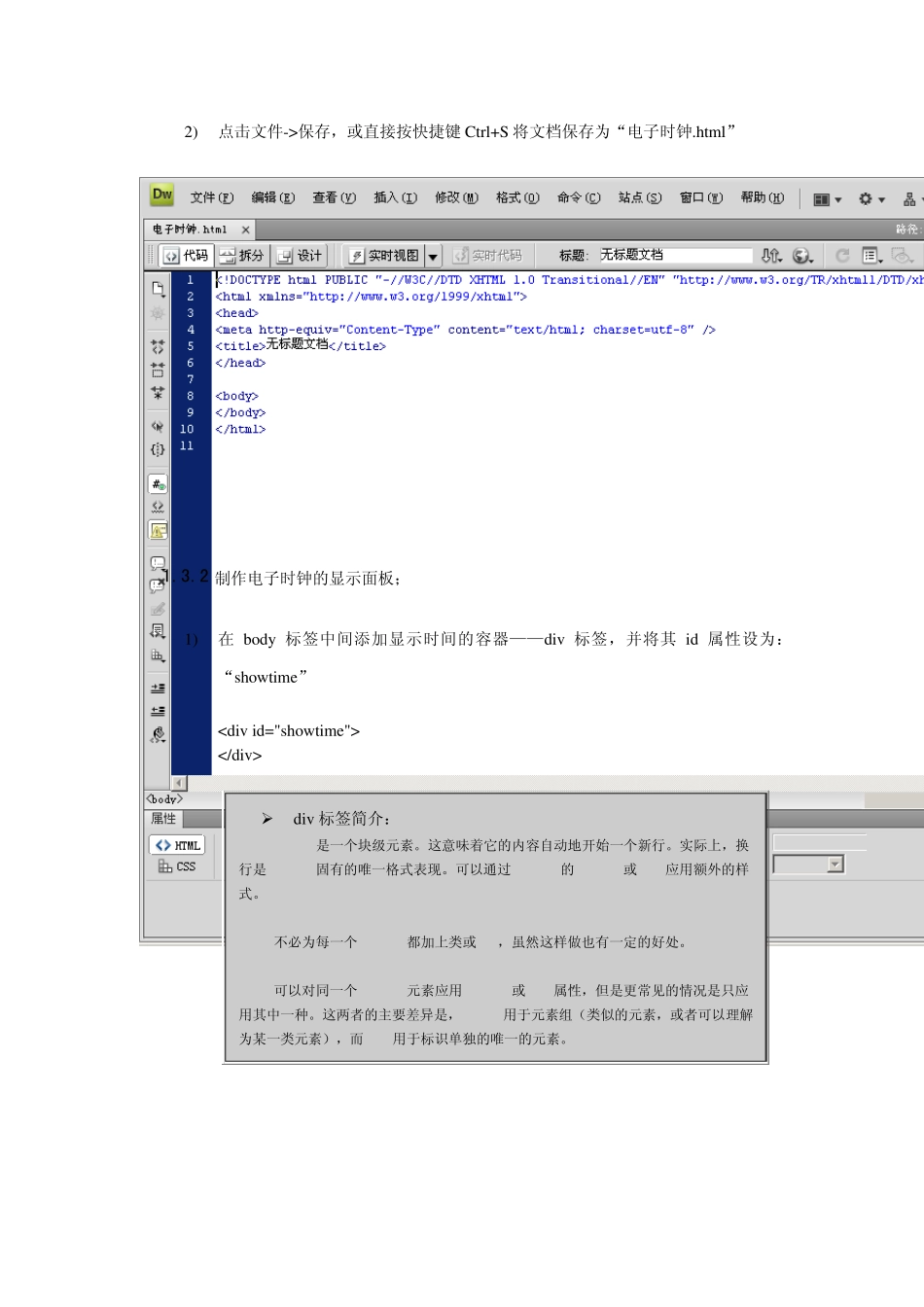This screenshot has width=924, height=1307.
Task: Toggle 实时视图 live view
Action: [384, 256]
